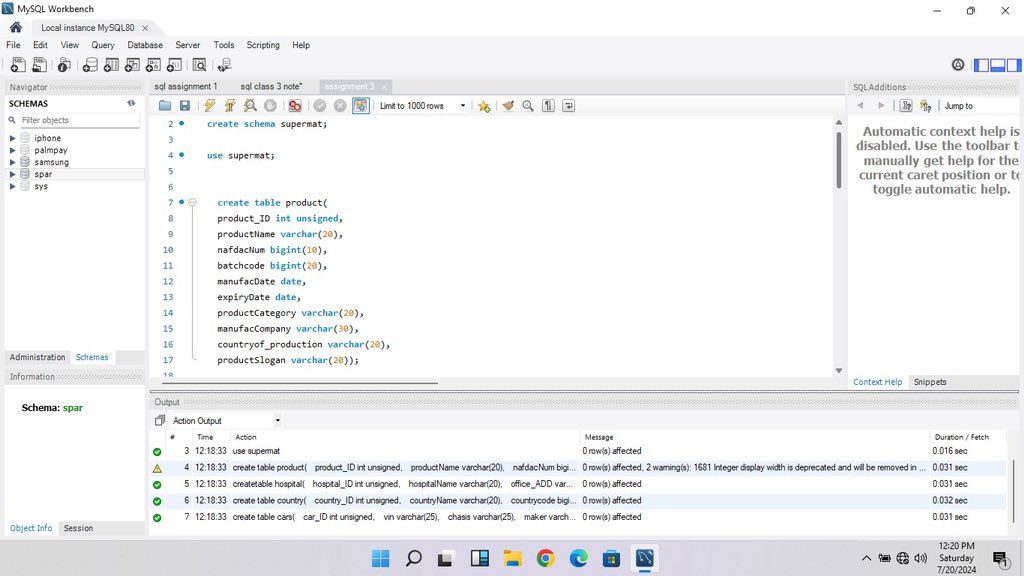
Task: Save the script to file
Action: 185,106
